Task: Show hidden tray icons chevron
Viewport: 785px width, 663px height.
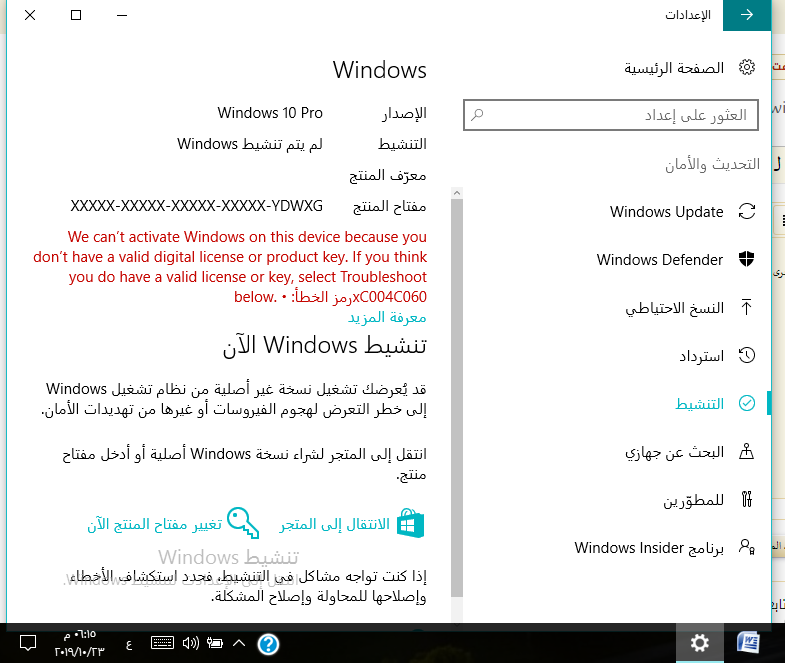Action: pyautogui.click(x=239, y=643)
